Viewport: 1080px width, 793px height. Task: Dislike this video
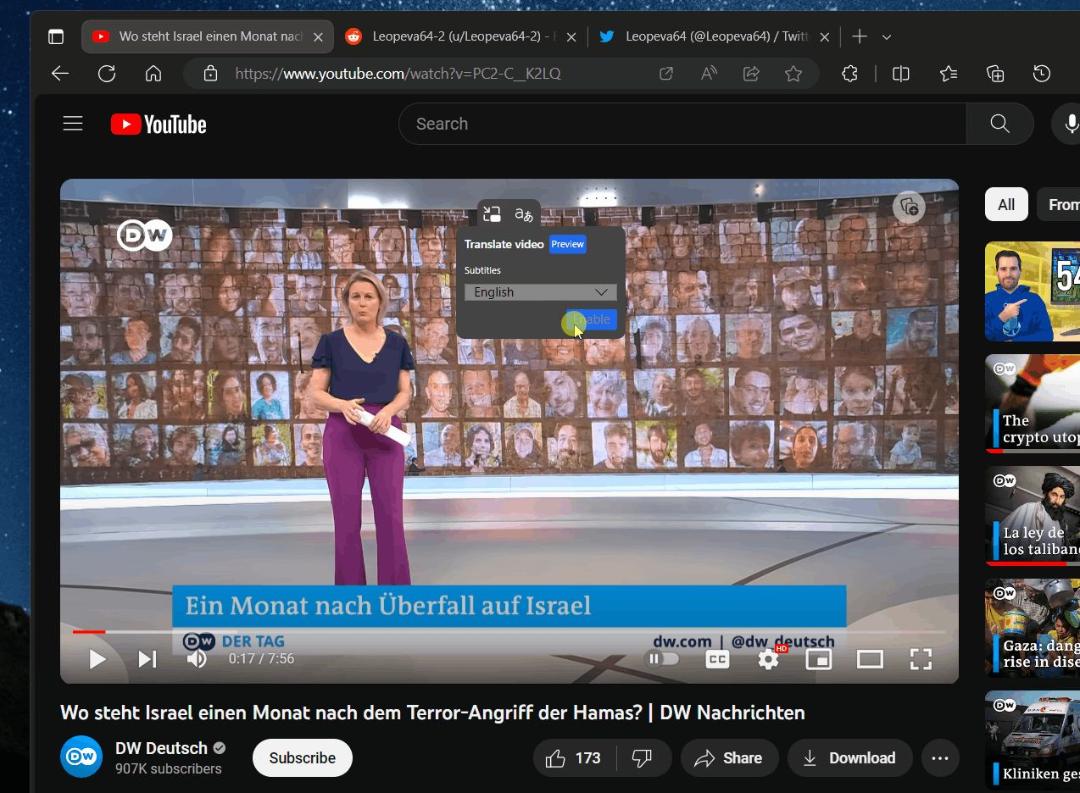(x=643, y=759)
